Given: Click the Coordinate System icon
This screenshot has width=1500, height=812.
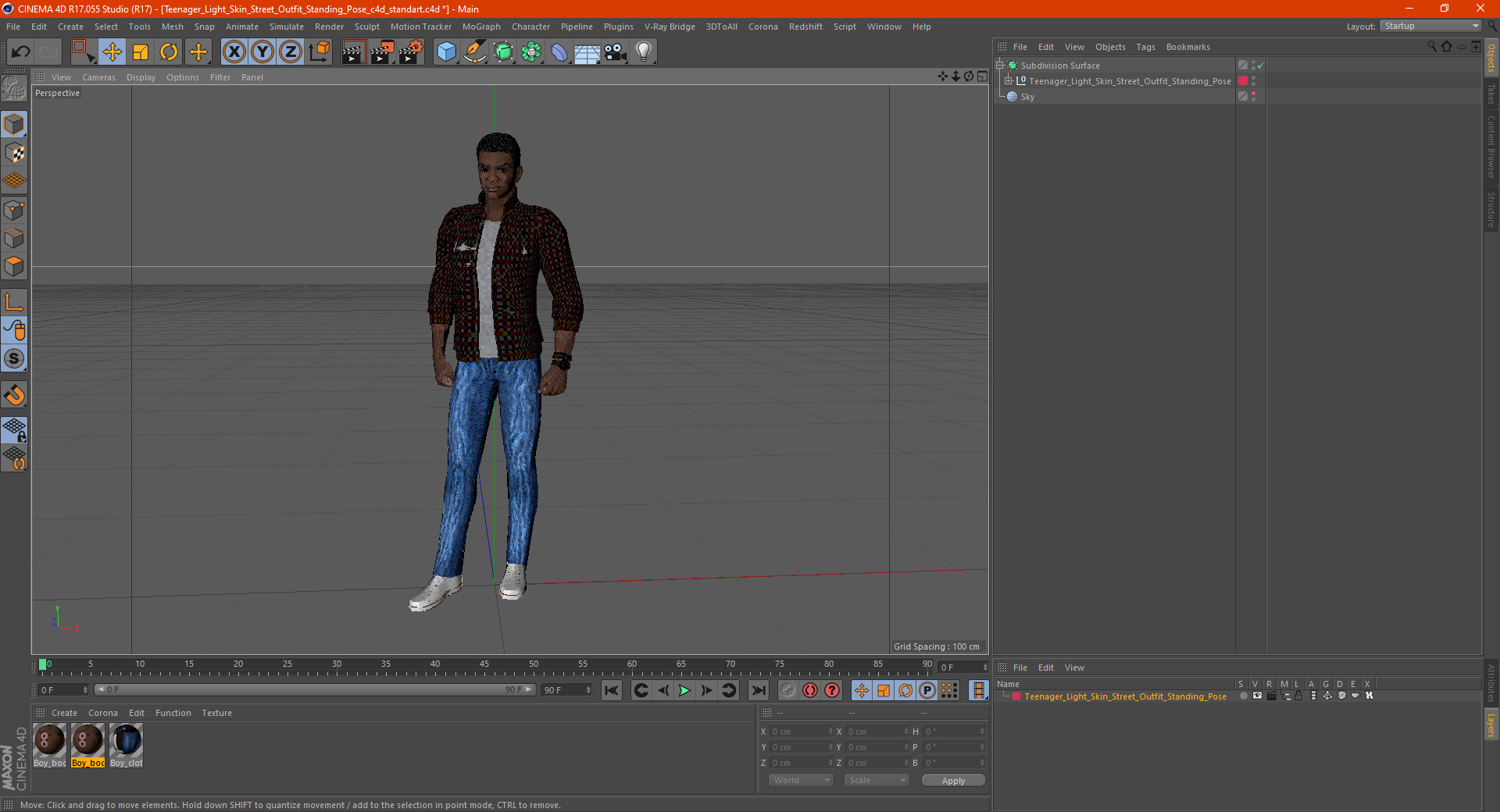Looking at the screenshot, I should [x=319, y=52].
